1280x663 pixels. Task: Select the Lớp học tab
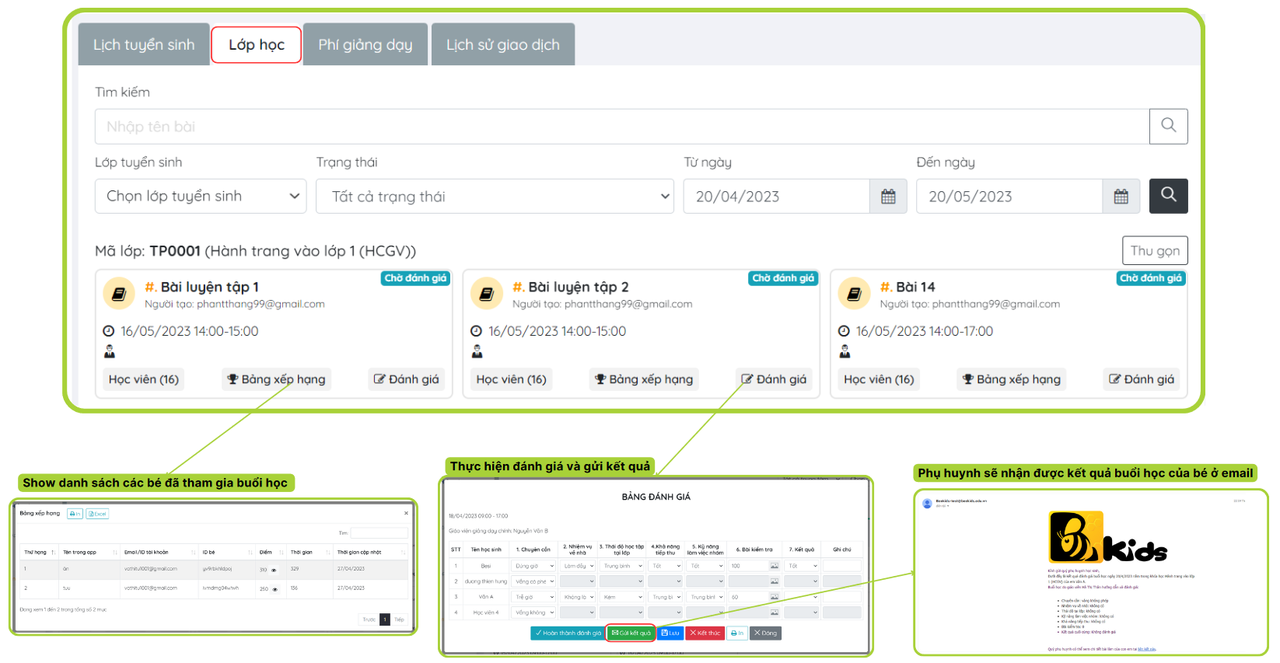[256, 45]
